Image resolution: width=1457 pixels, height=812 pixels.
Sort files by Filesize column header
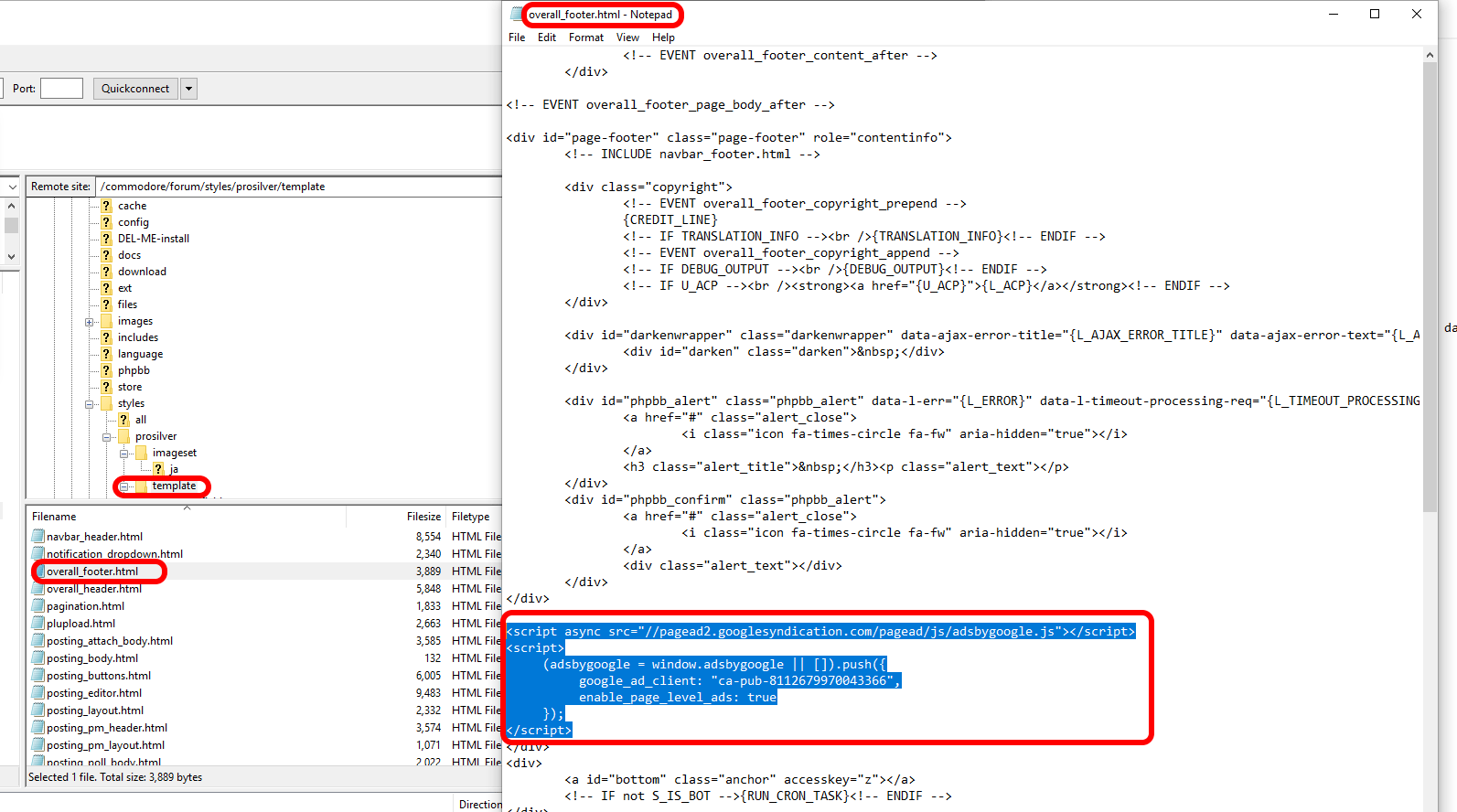click(423, 517)
